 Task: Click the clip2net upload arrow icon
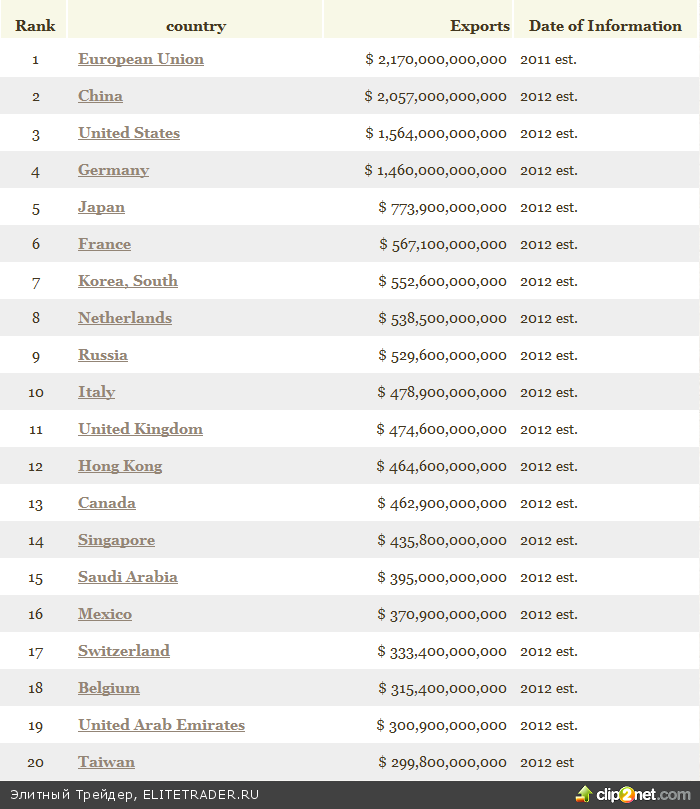[x=584, y=794]
